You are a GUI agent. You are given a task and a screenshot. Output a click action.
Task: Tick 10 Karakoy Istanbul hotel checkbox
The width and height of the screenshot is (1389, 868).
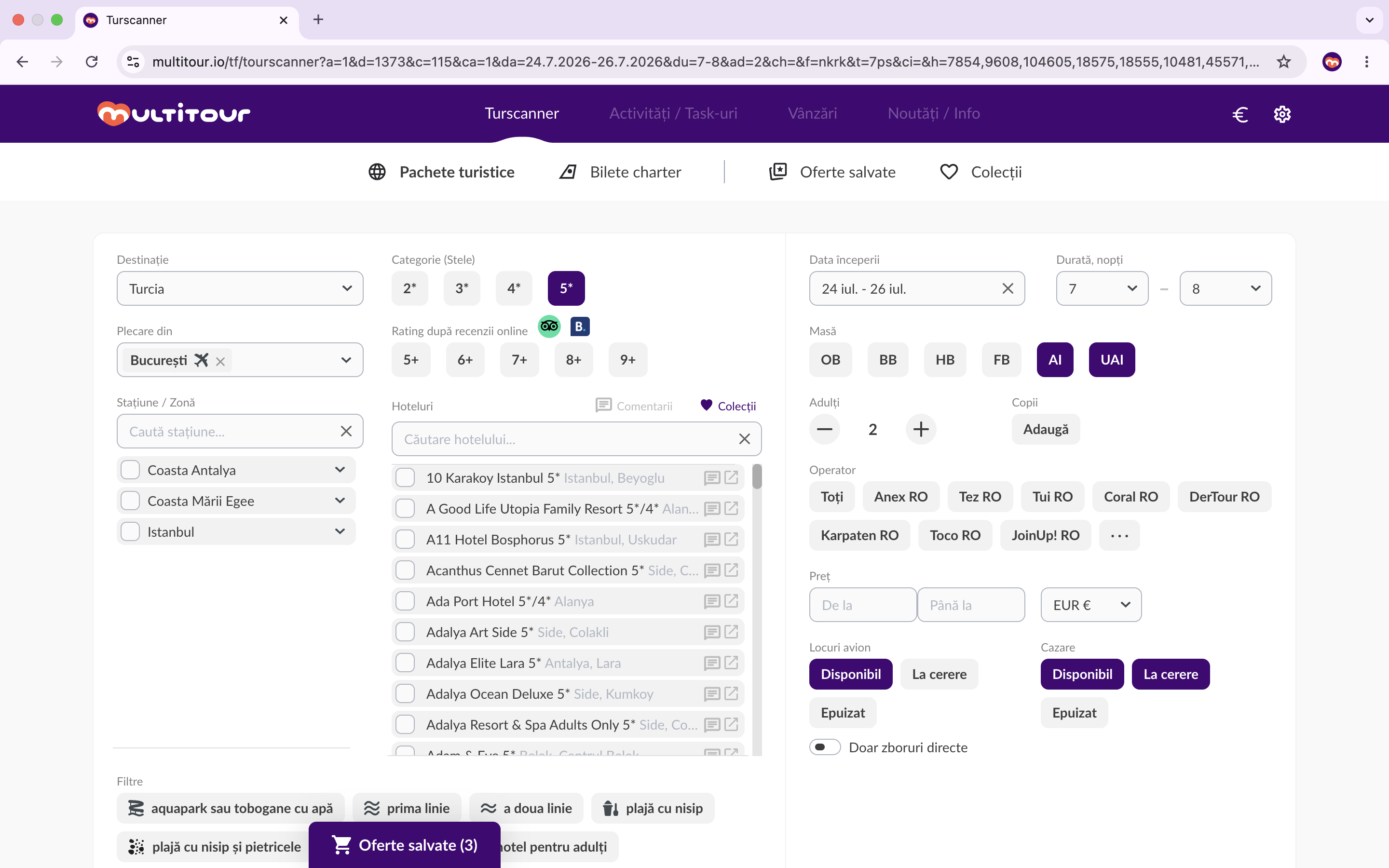tap(405, 477)
